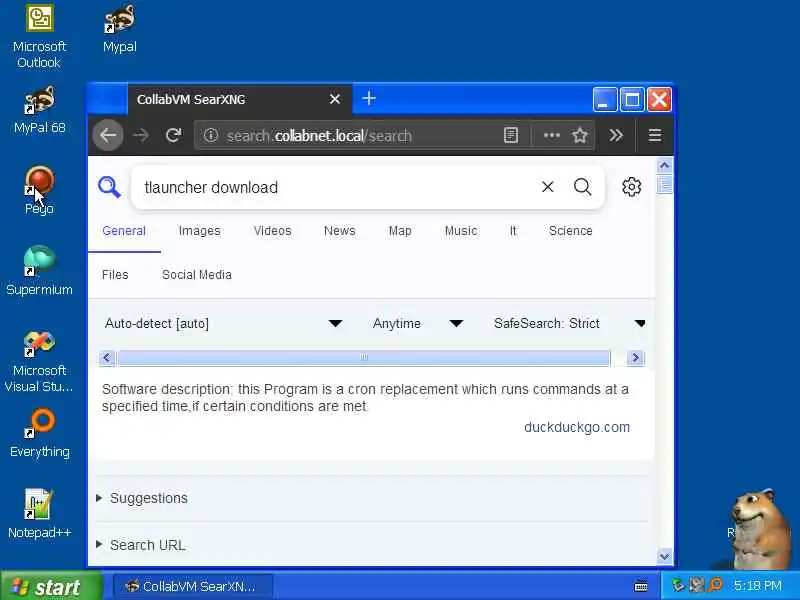Open the MyPal 68 desktop icon
The height and width of the screenshot is (600, 800).
point(40,110)
